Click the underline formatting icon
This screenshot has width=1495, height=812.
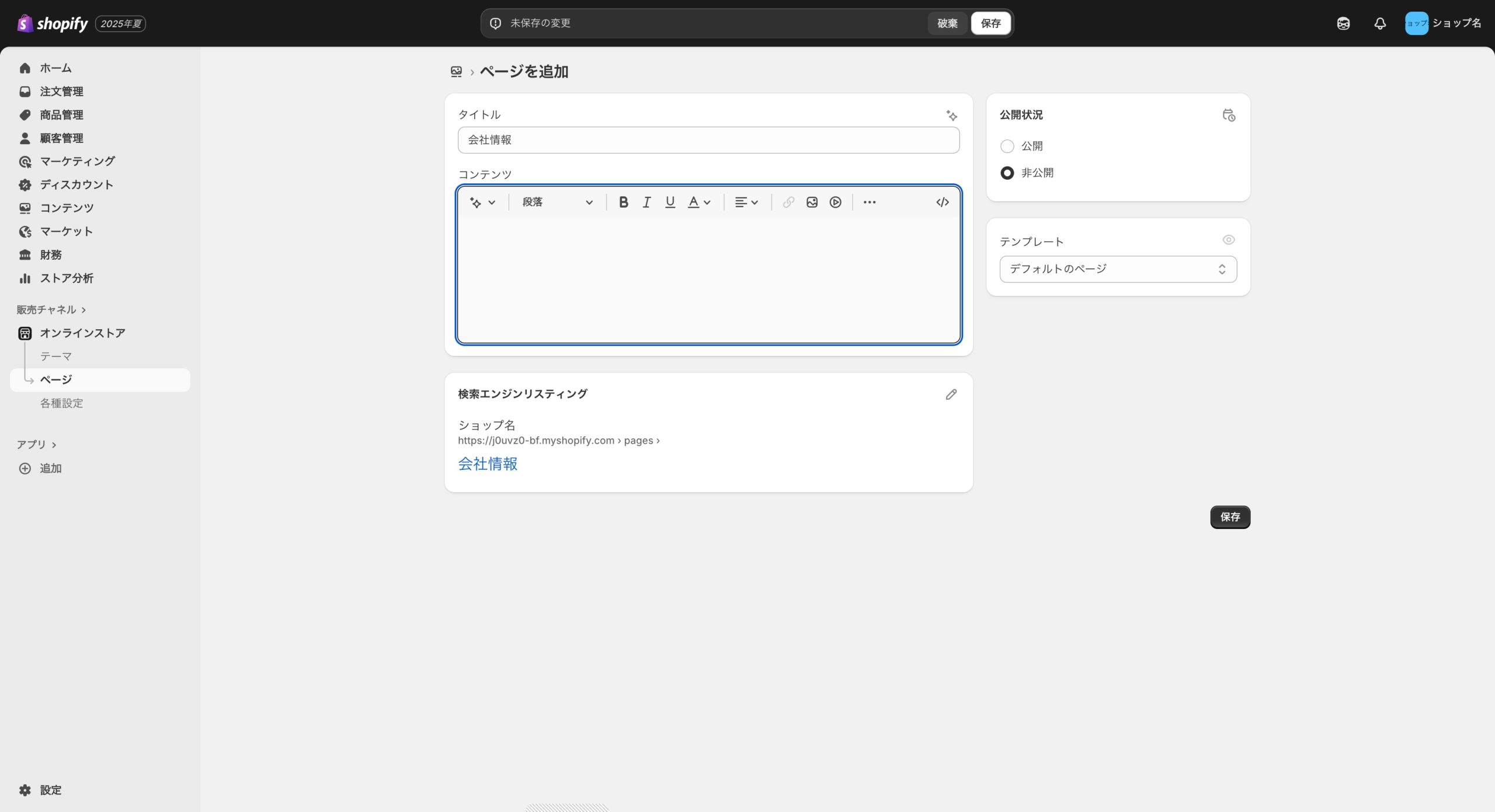pyautogui.click(x=670, y=202)
